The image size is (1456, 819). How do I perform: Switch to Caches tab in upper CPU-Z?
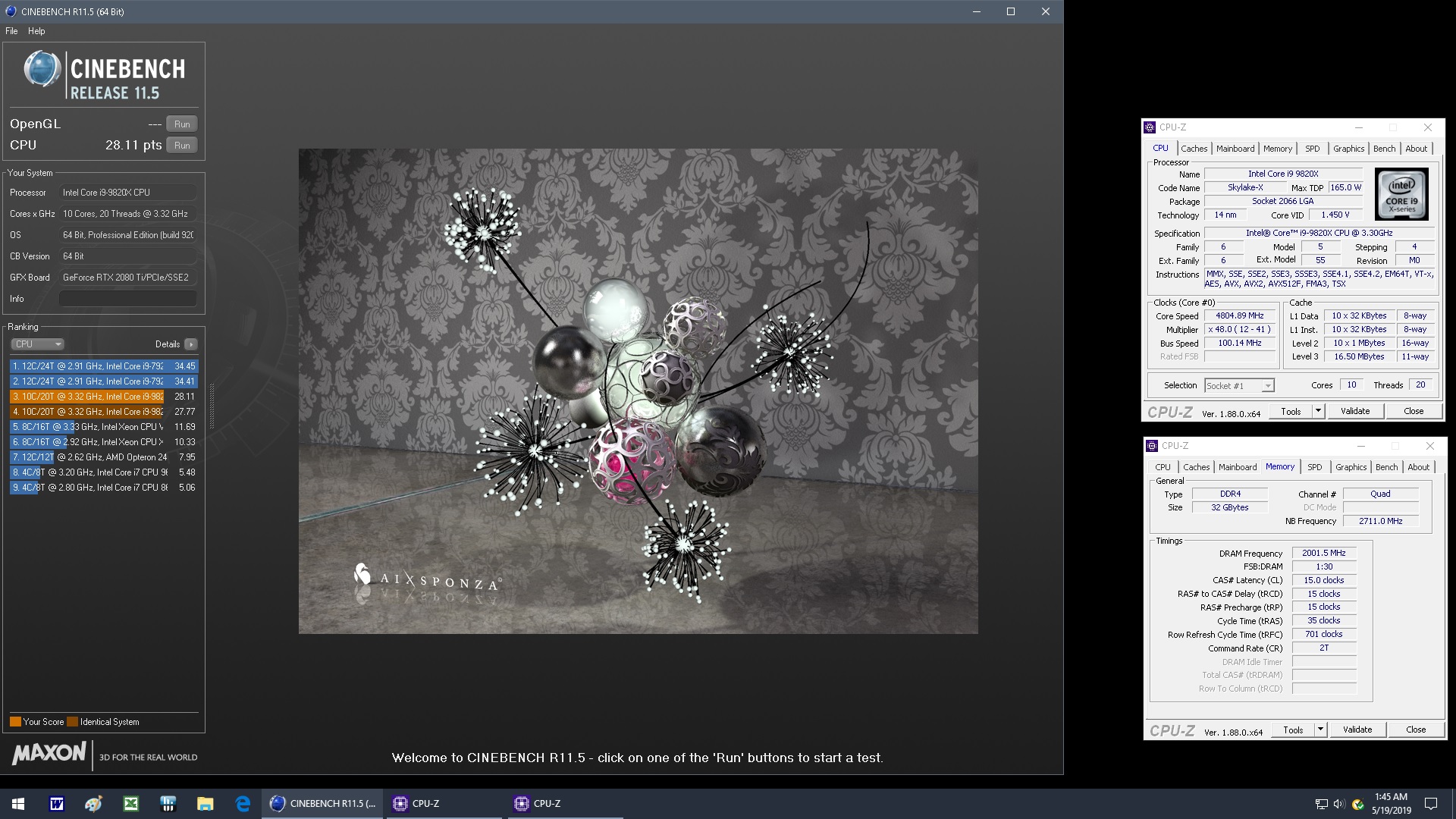coord(1194,149)
